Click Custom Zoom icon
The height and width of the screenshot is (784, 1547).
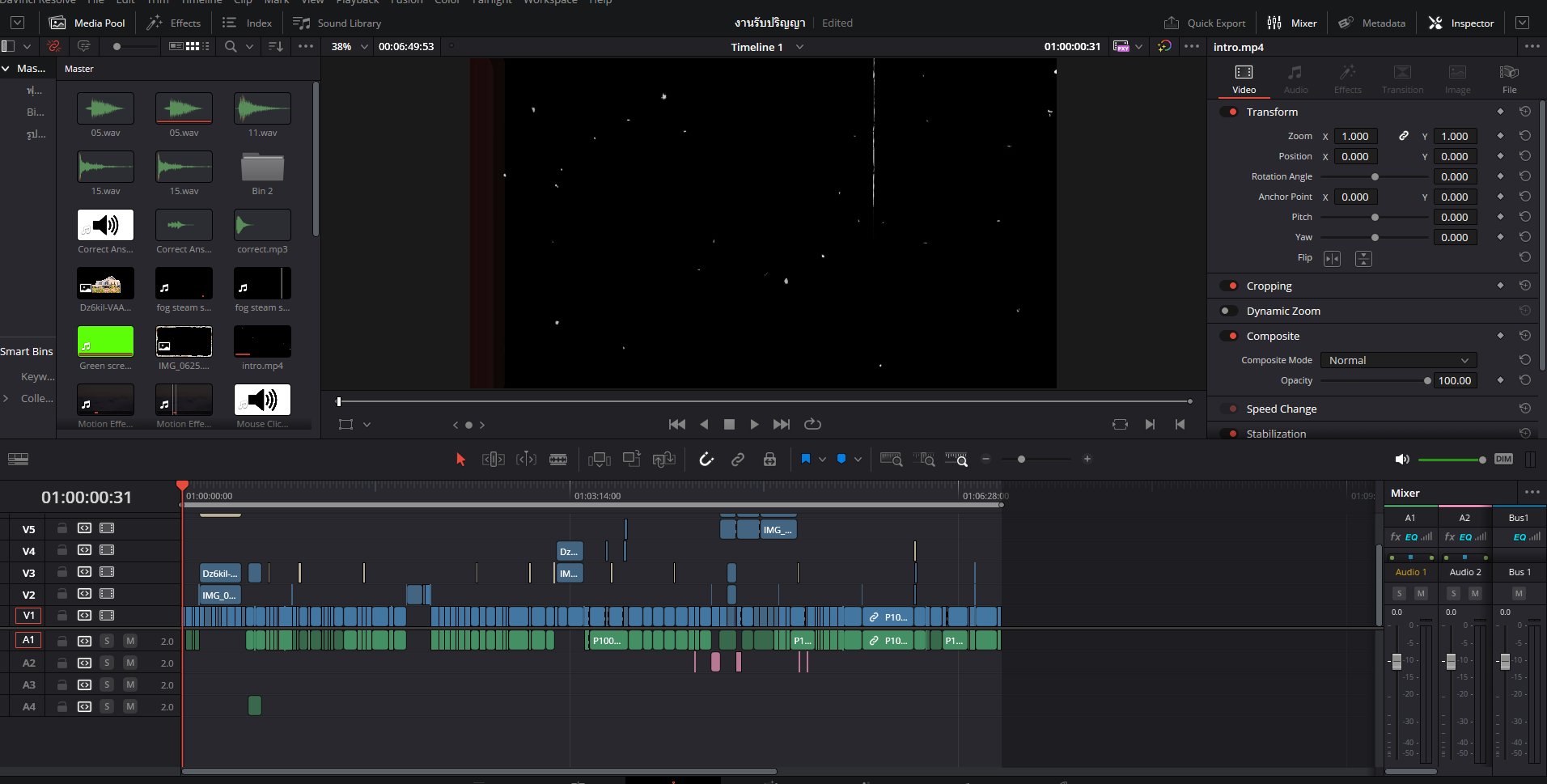tap(956, 460)
